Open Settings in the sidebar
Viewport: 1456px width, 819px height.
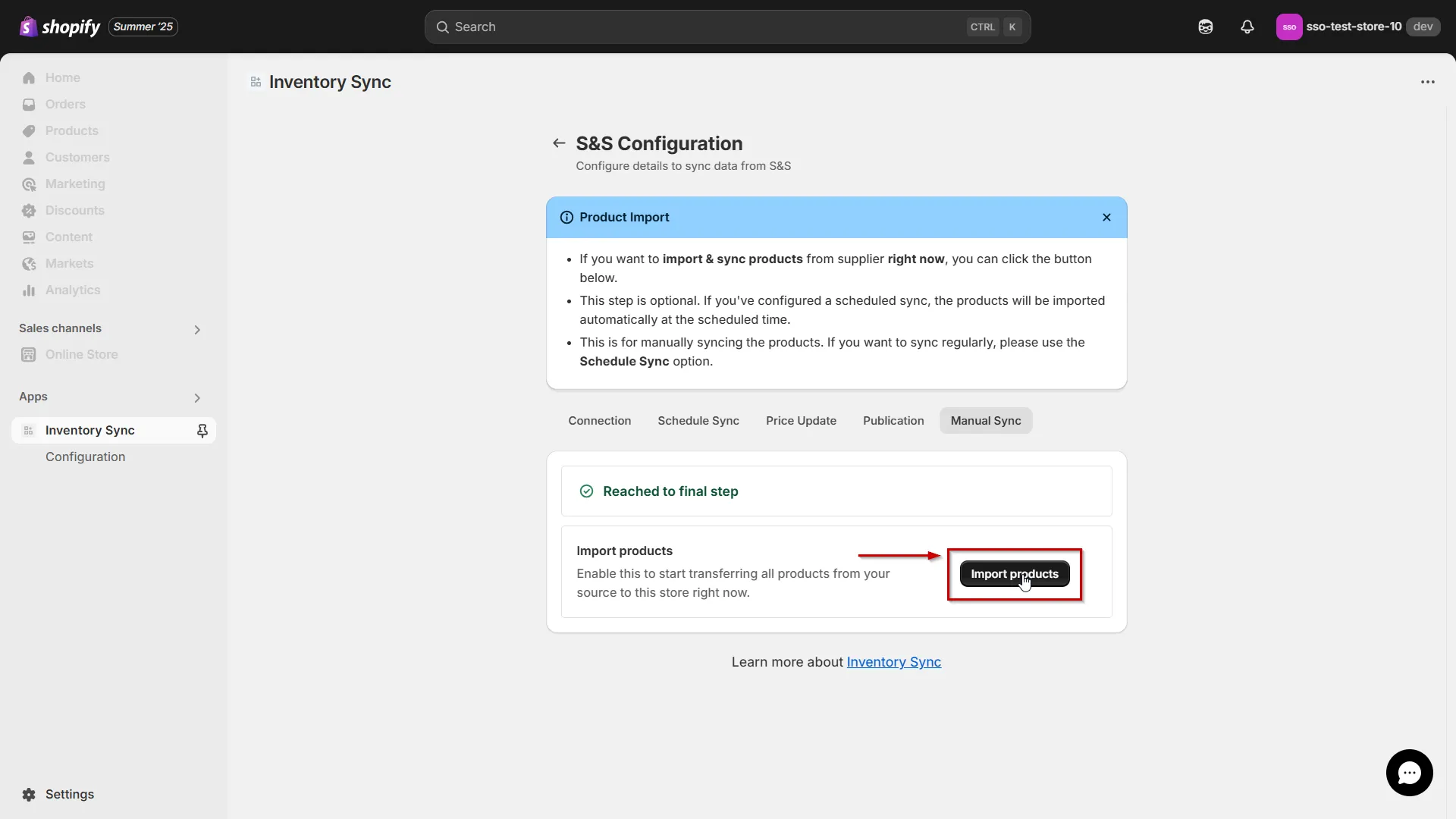tap(70, 795)
